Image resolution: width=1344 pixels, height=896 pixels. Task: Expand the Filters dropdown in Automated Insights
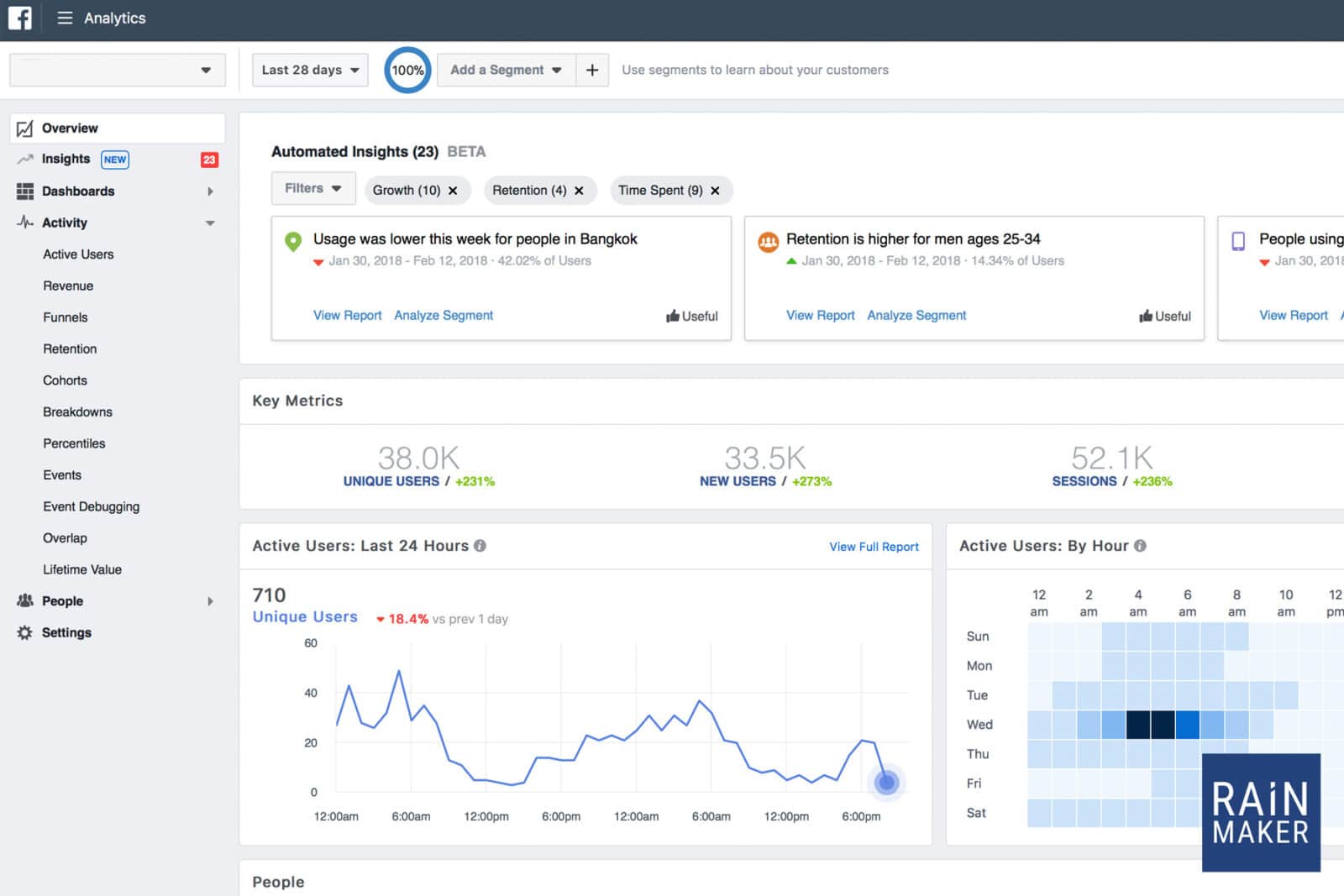point(312,188)
